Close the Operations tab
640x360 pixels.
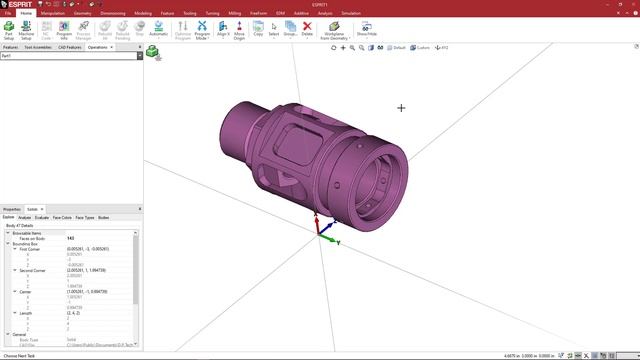[x=111, y=47]
